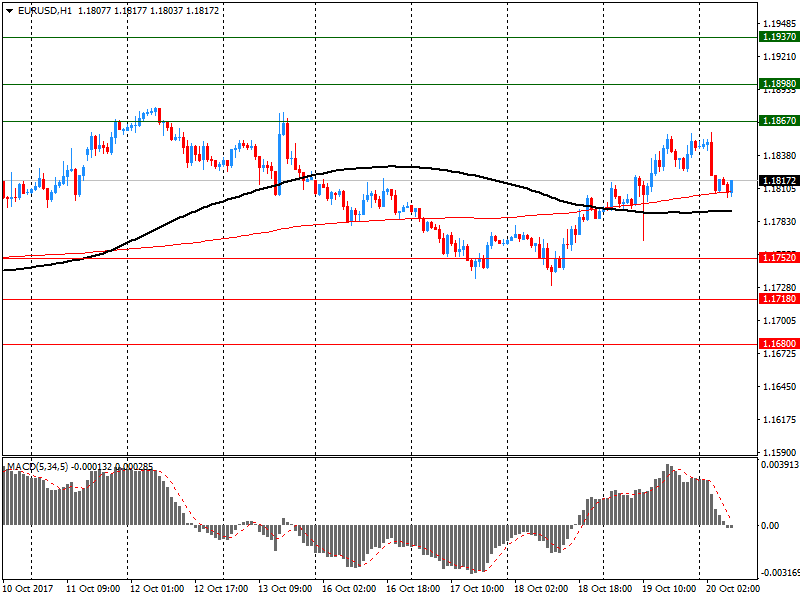
Task: Click the 1.17830 price scale value
Action: click(780, 221)
